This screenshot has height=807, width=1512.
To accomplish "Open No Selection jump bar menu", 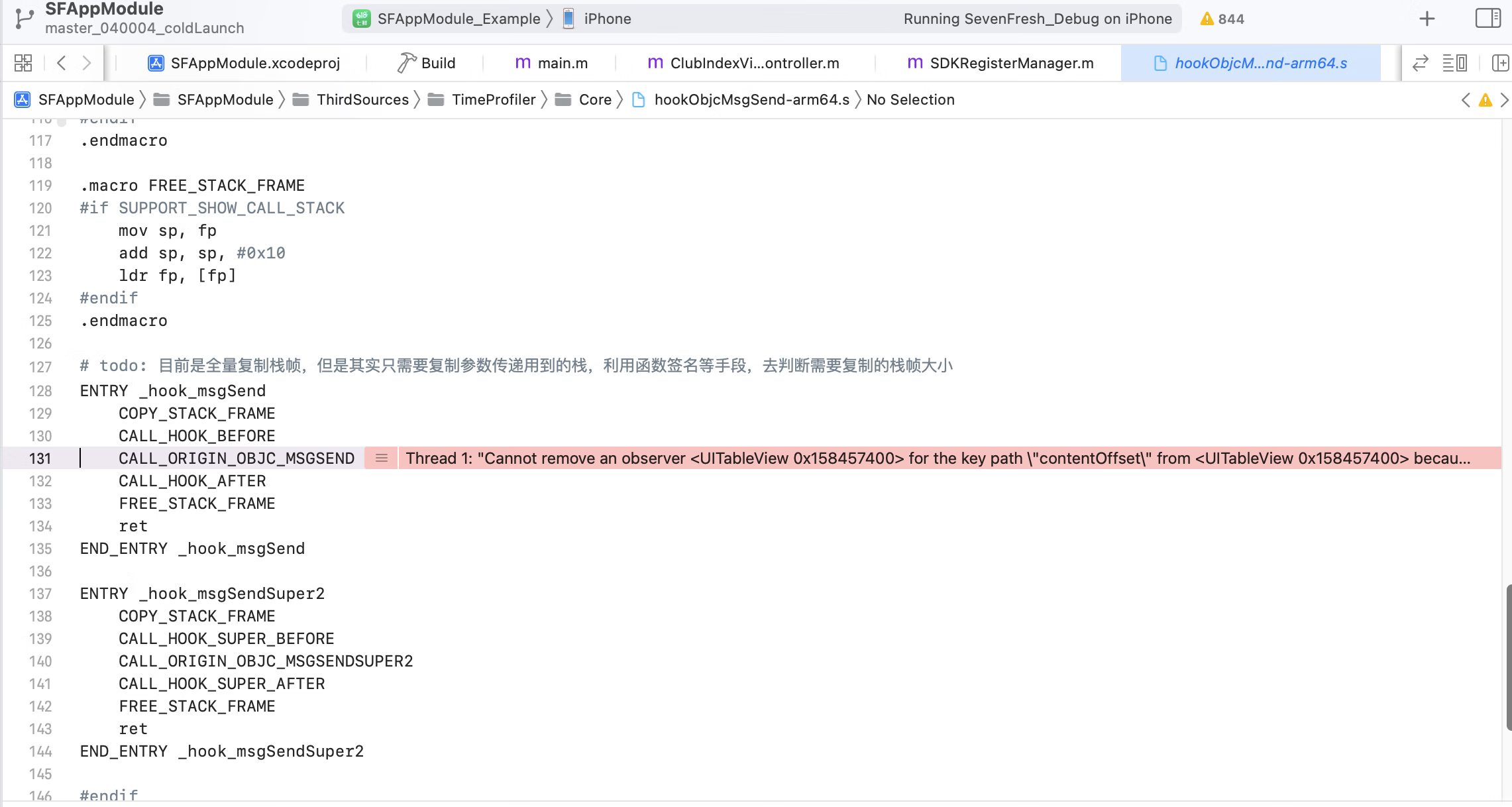I will [x=910, y=99].
